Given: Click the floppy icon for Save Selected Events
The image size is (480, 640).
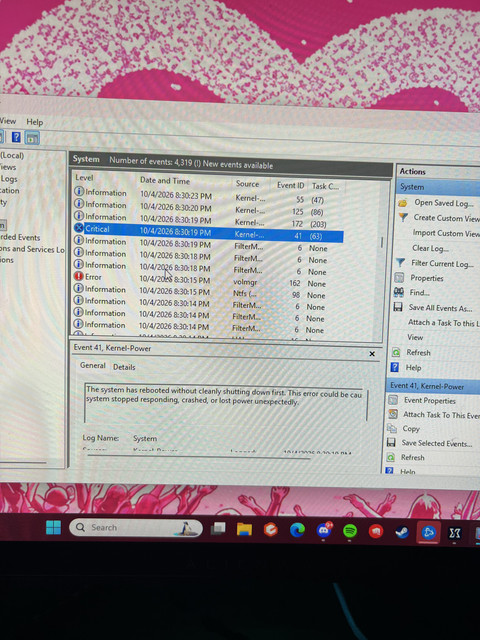Looking at the screenshot, I should point(391,442).
